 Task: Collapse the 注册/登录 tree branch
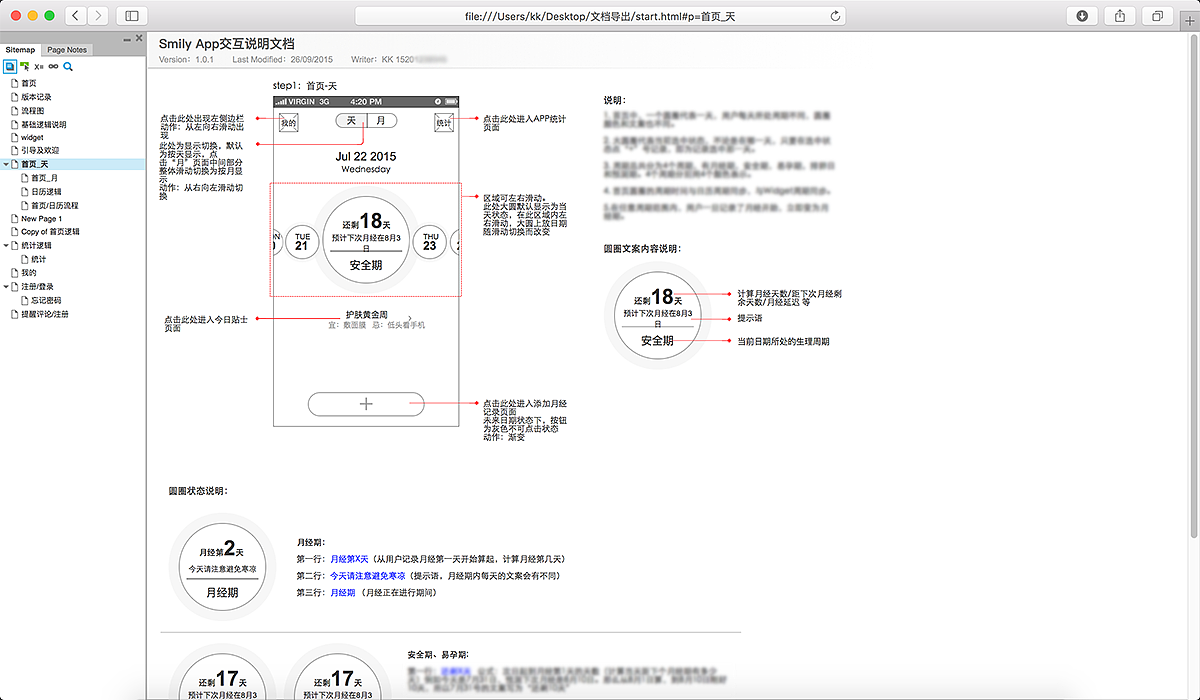7,284
